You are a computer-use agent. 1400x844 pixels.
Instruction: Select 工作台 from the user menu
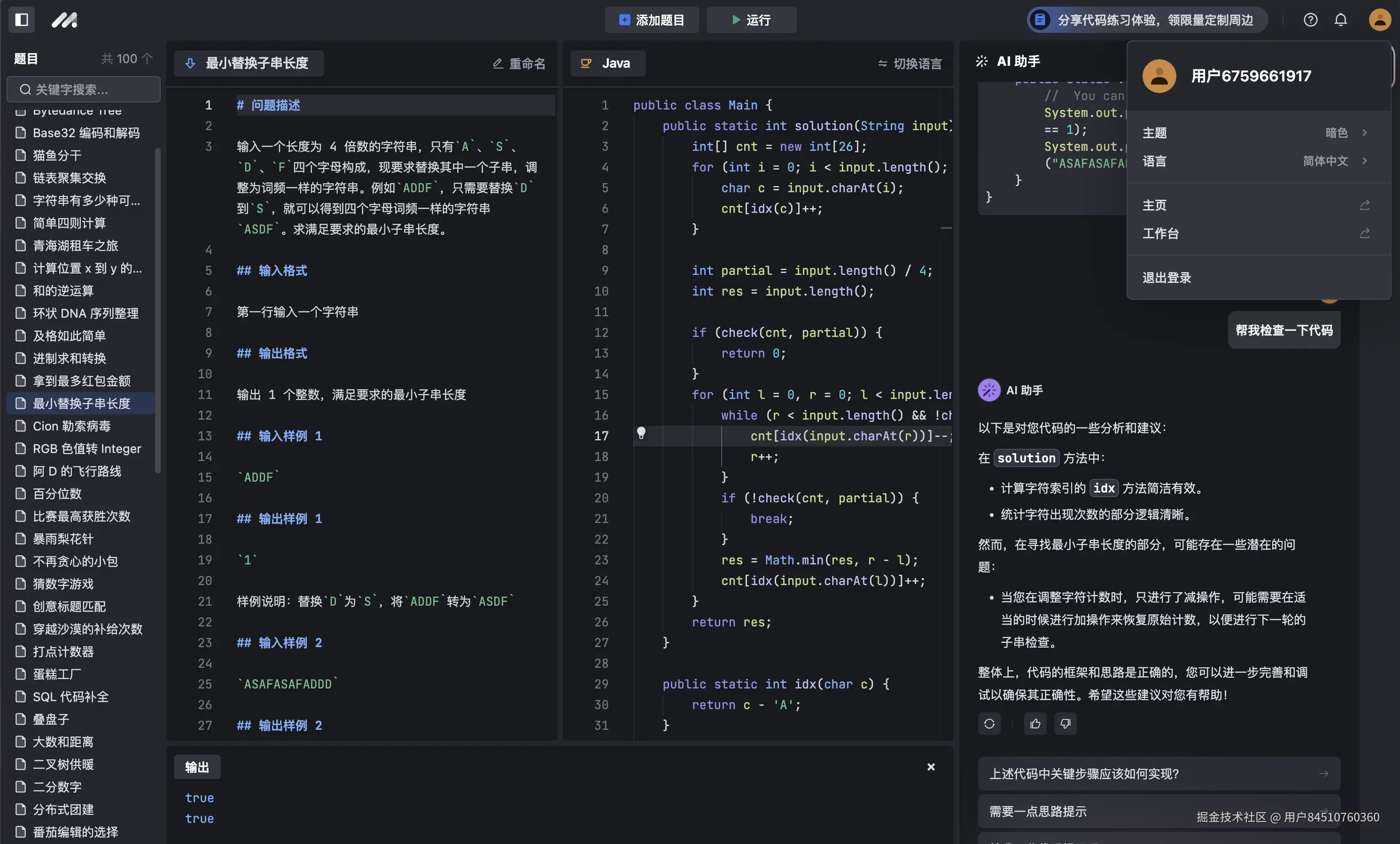pos(1160,234)
